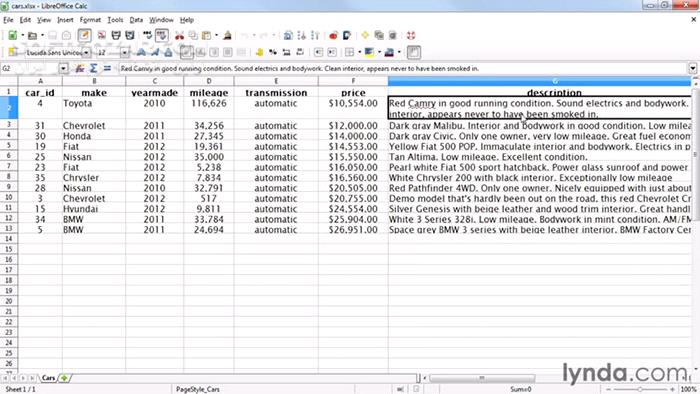Open the font size dropdown

[125, 53]
